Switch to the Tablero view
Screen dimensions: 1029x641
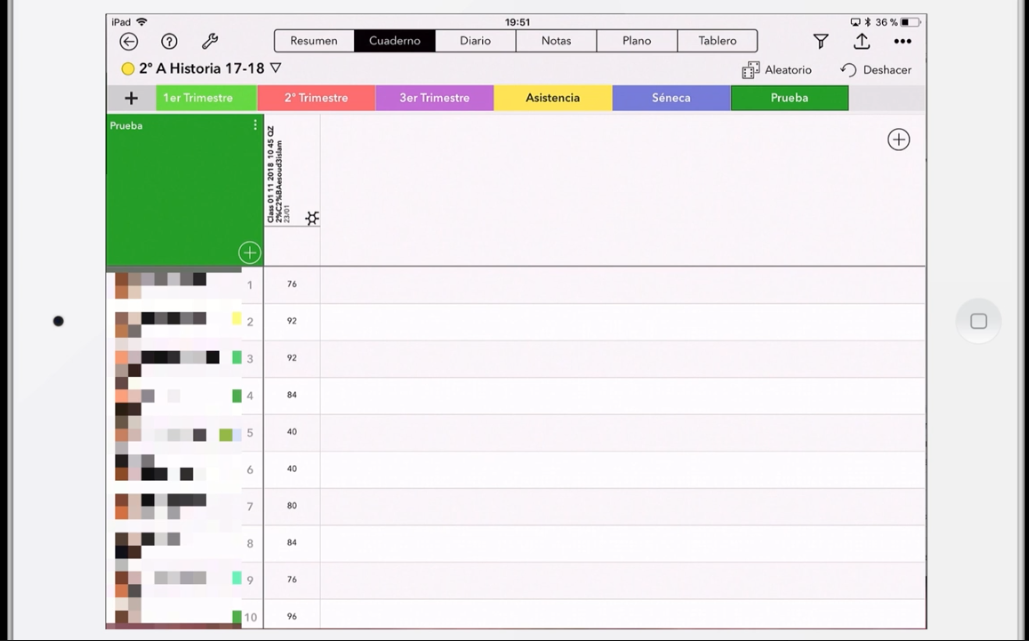click(717, 41)
